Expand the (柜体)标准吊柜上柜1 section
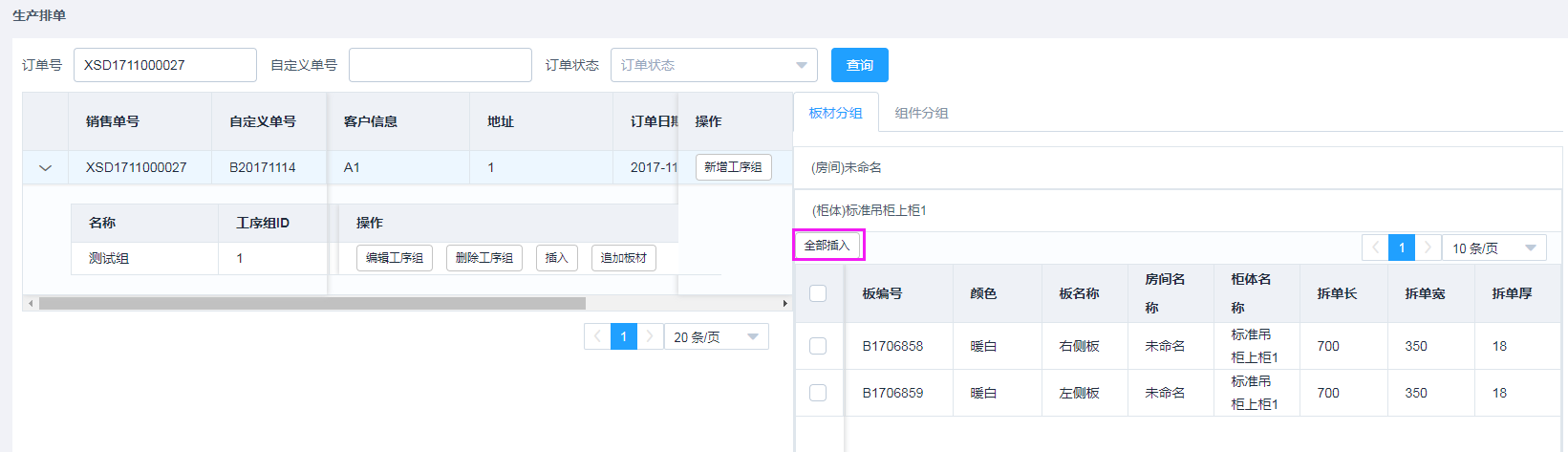Viewport: 1568px width, 452px height. 1178,210
